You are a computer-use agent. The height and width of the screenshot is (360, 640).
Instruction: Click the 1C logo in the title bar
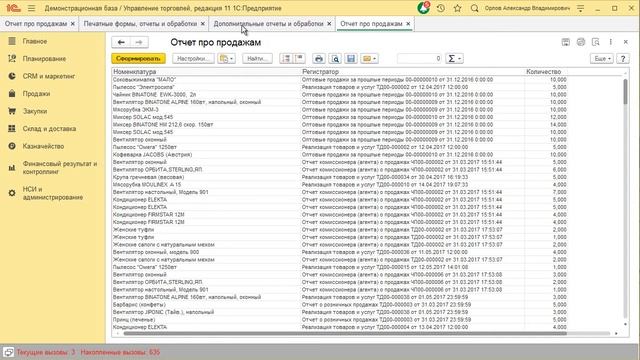(13, 8)
